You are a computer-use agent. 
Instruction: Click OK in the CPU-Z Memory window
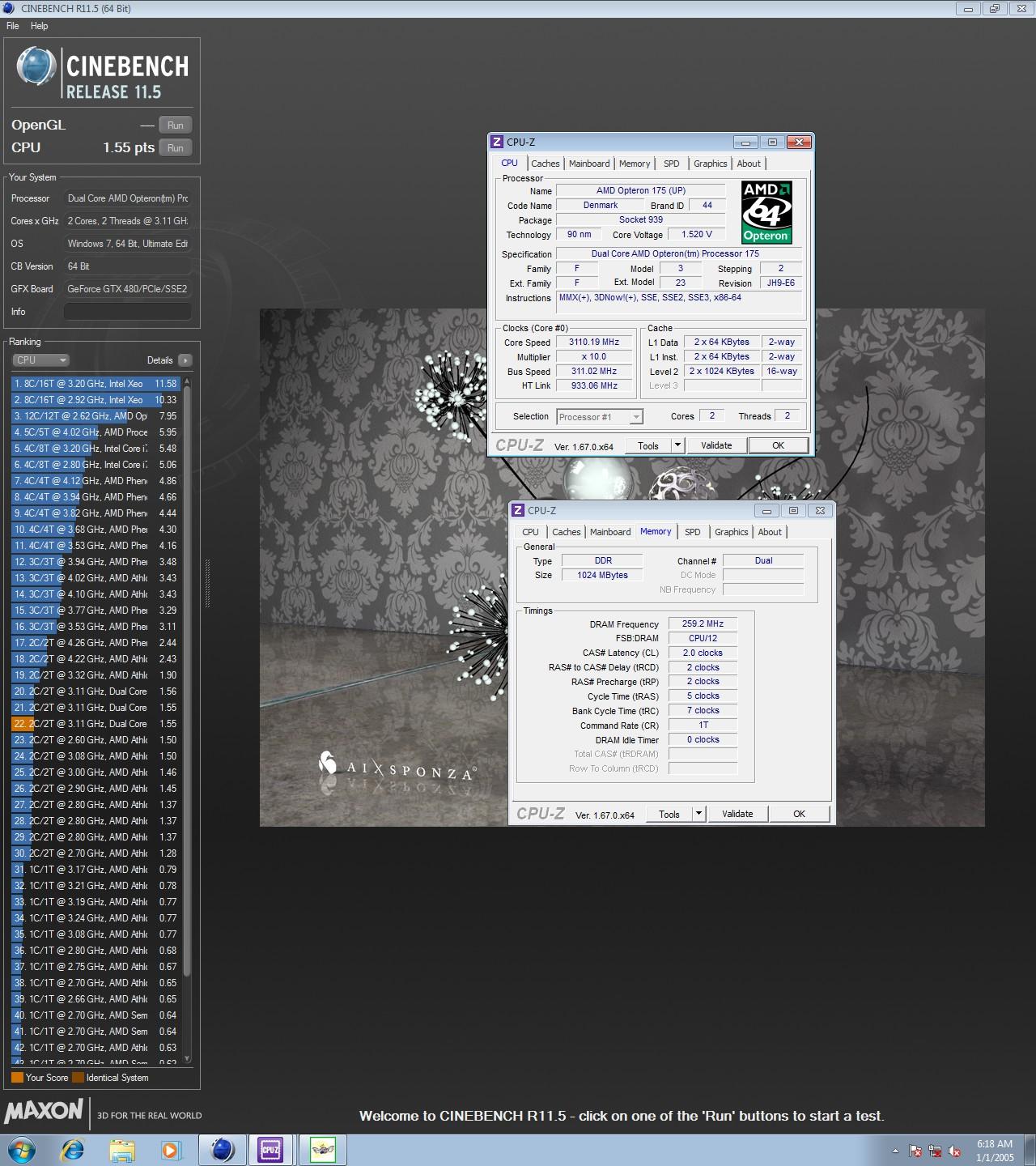pyautogui.click(x=800, y=814)
